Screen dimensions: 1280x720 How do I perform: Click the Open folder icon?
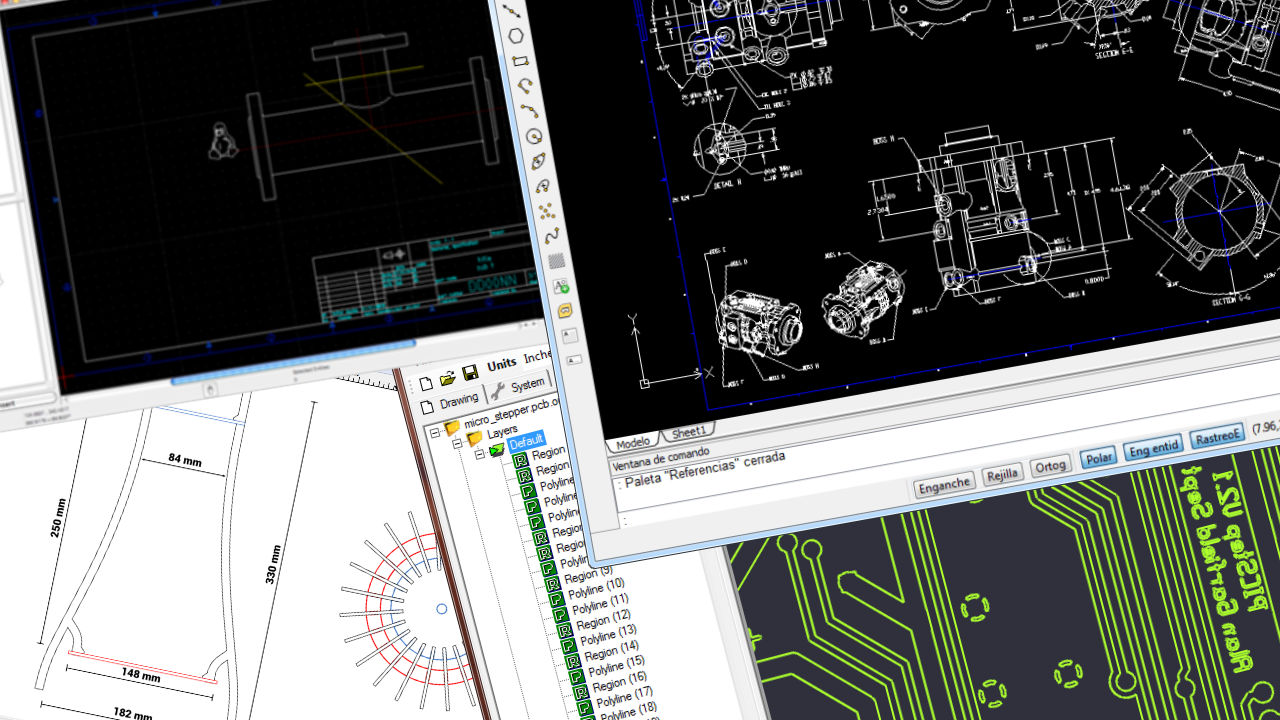tap(448, 378)
